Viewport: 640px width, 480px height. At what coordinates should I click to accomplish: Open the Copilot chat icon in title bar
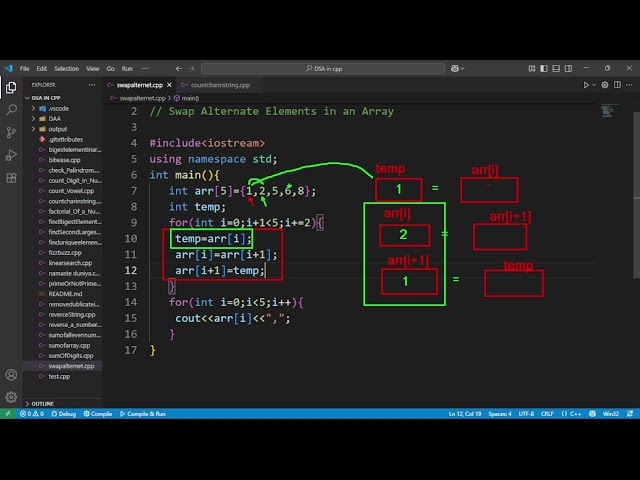click(x=455, y=69)
